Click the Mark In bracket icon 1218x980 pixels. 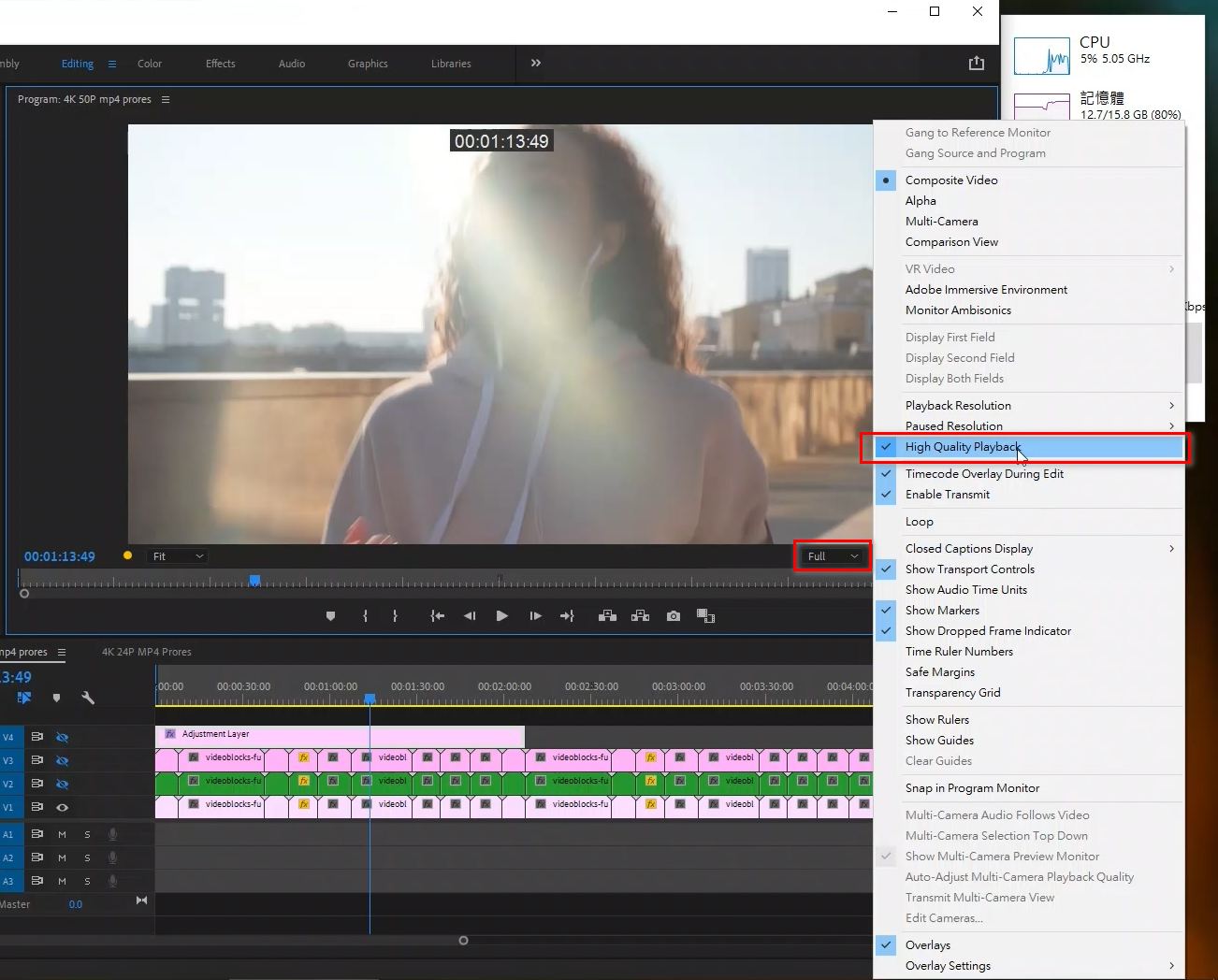tap(365, 616)
